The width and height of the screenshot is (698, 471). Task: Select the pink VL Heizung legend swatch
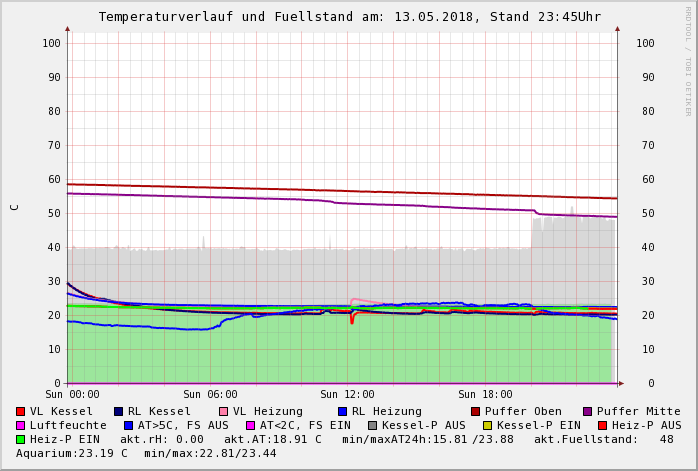click(x=223, y=411)
